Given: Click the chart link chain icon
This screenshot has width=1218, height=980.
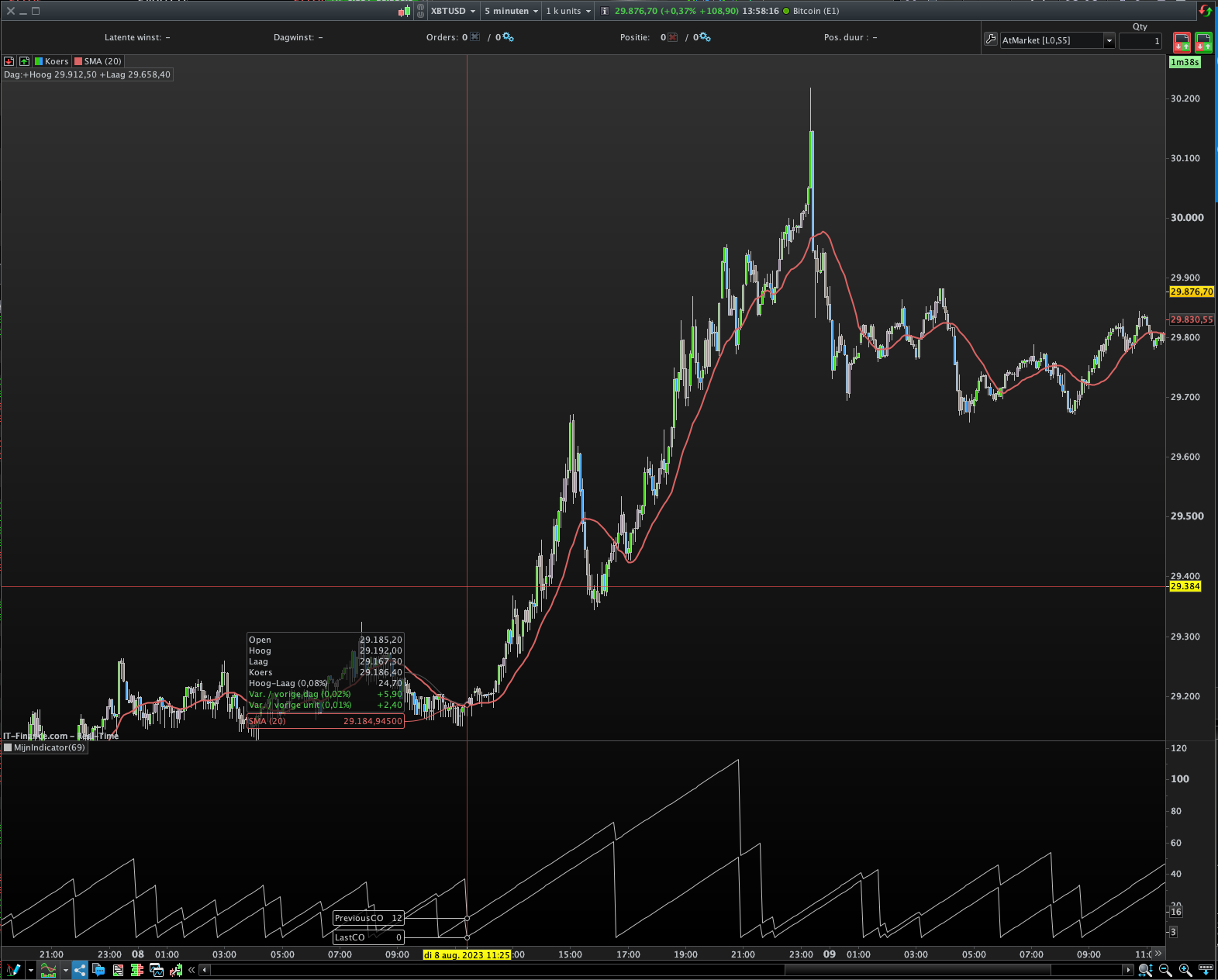Looking at the screenshot, I should (420, 11).
